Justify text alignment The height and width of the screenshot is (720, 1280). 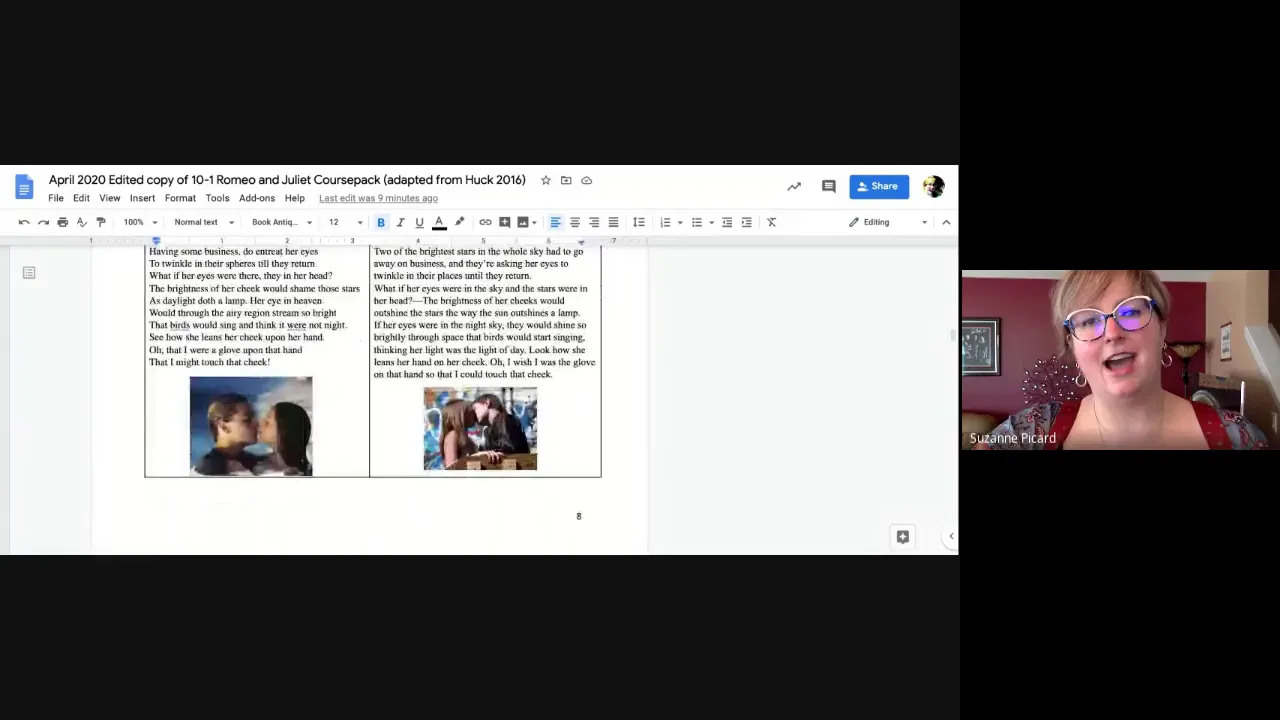point(613,222)
